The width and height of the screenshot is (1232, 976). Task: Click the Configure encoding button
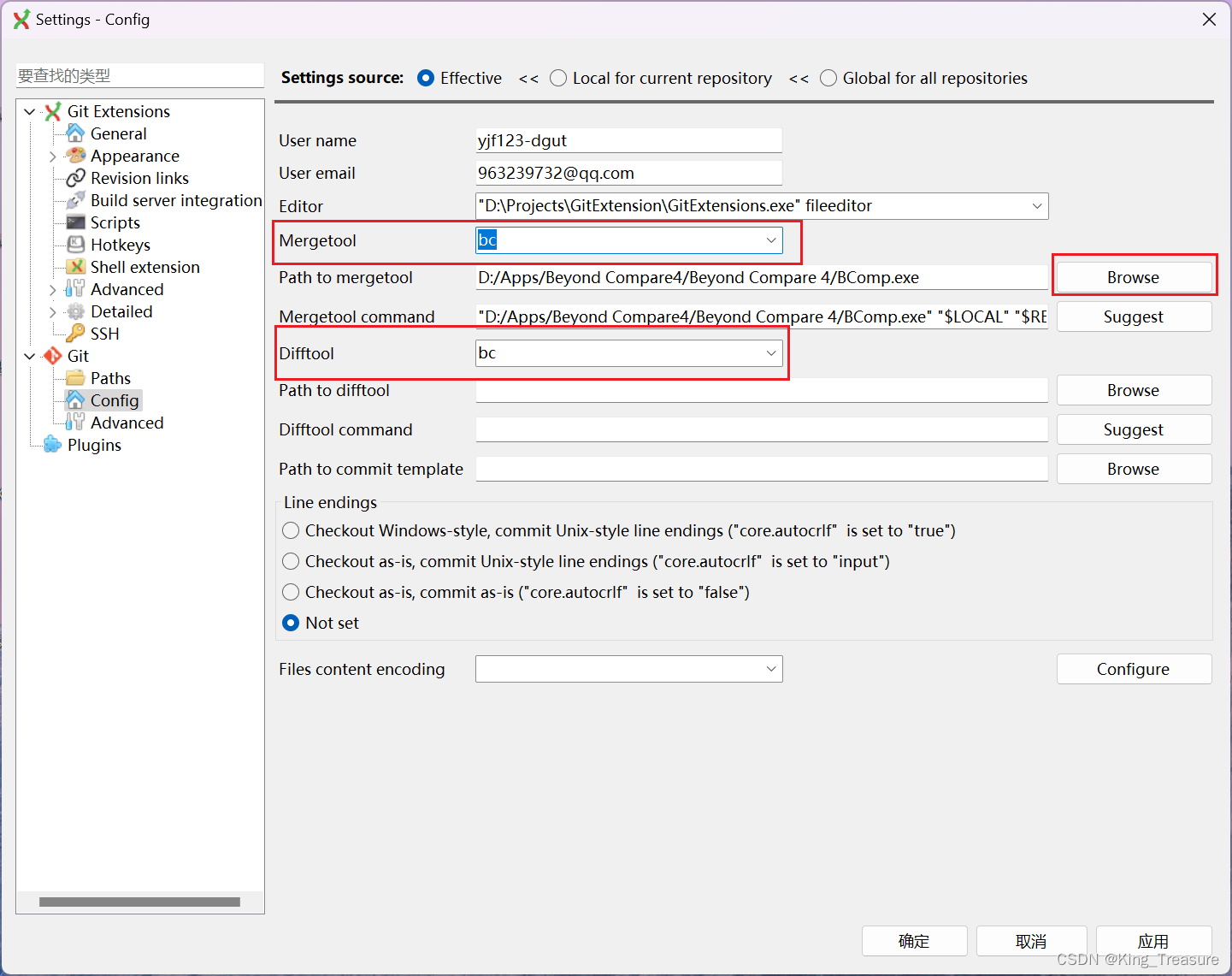click(1134, 669)
